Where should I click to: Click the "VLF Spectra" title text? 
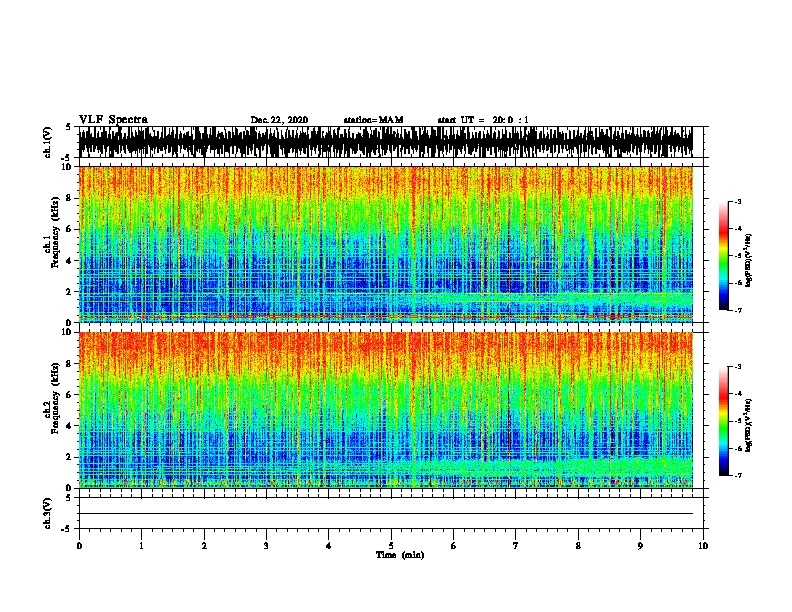point(113,120)
